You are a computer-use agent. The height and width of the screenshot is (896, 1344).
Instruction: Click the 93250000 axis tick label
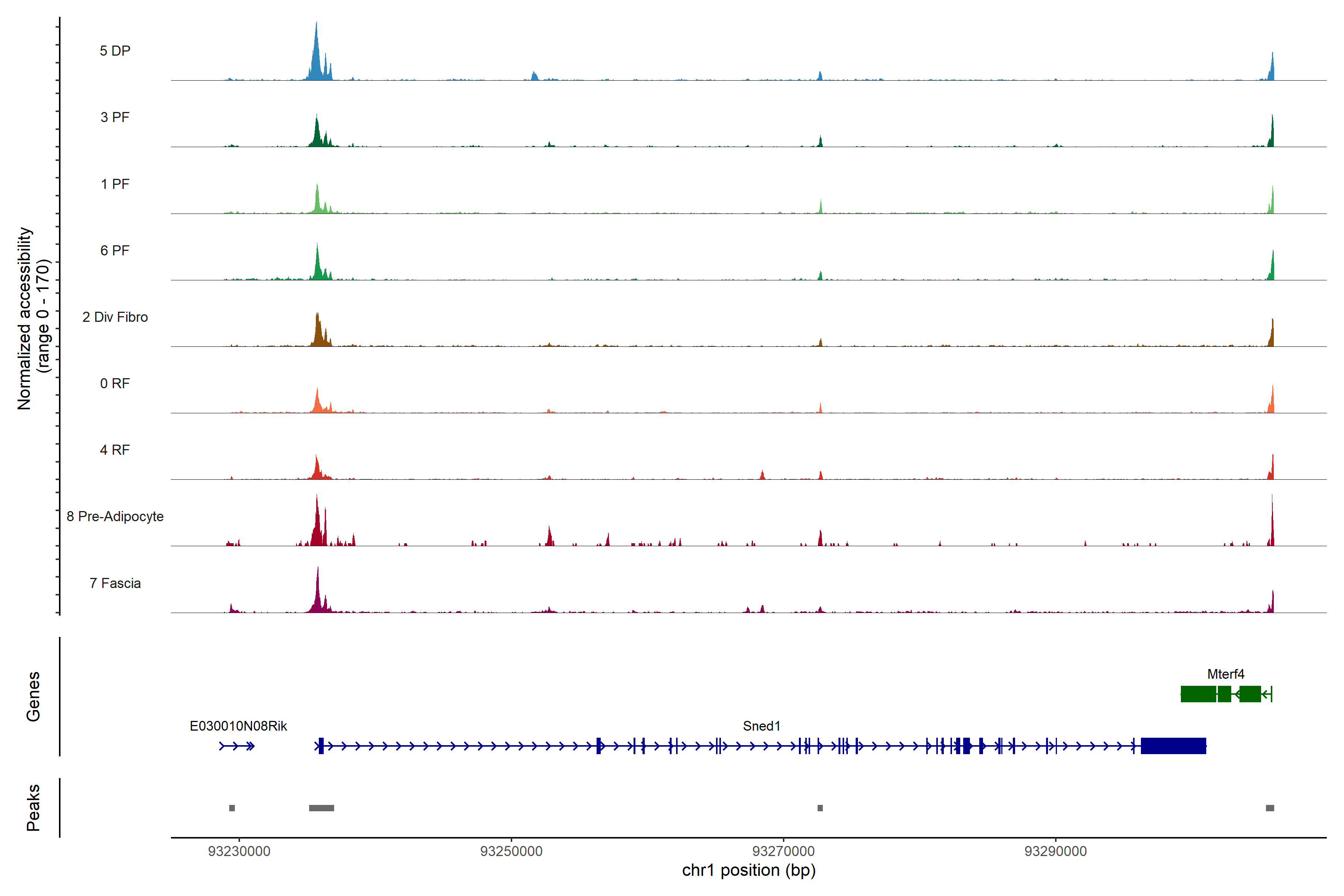[511, 852]
